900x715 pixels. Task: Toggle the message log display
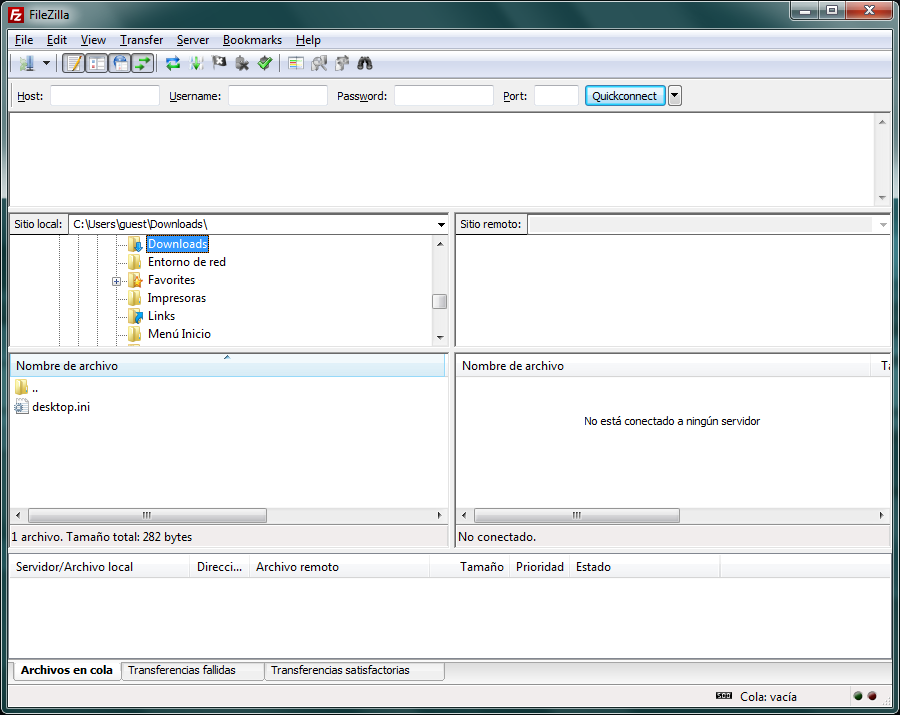pos(73,64)
